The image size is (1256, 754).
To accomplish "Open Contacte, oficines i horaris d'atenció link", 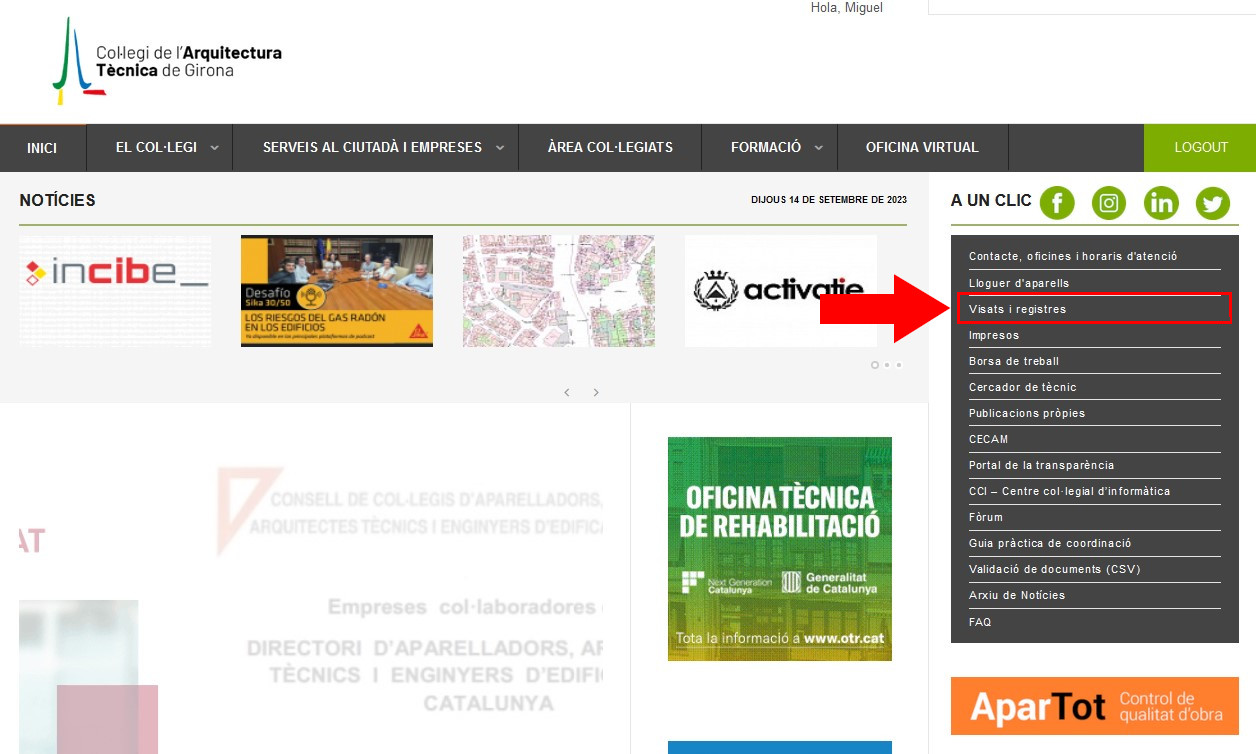I will 1073,257.
